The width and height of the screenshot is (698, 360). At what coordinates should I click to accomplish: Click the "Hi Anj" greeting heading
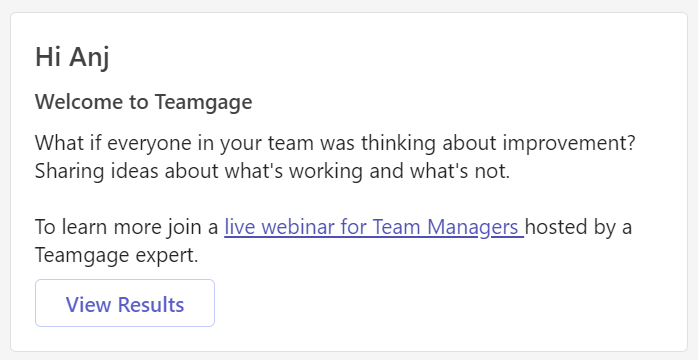(72, 58)
